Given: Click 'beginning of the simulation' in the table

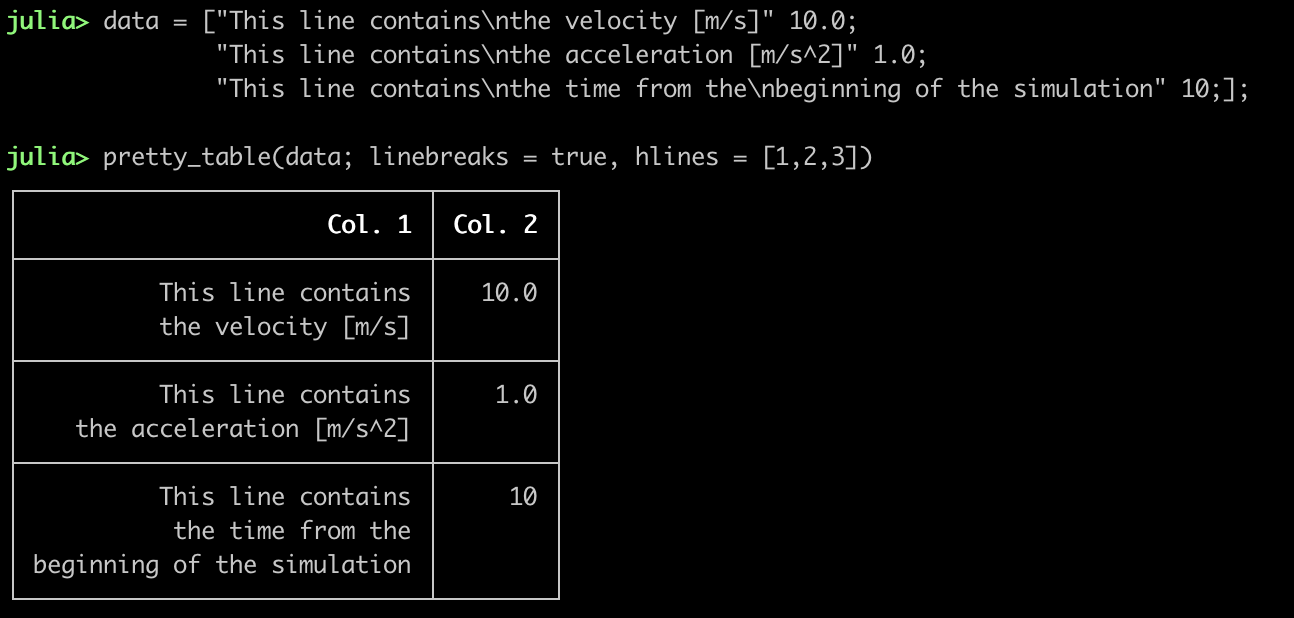Looking at the screenshot, I should (x=221, y=565).
